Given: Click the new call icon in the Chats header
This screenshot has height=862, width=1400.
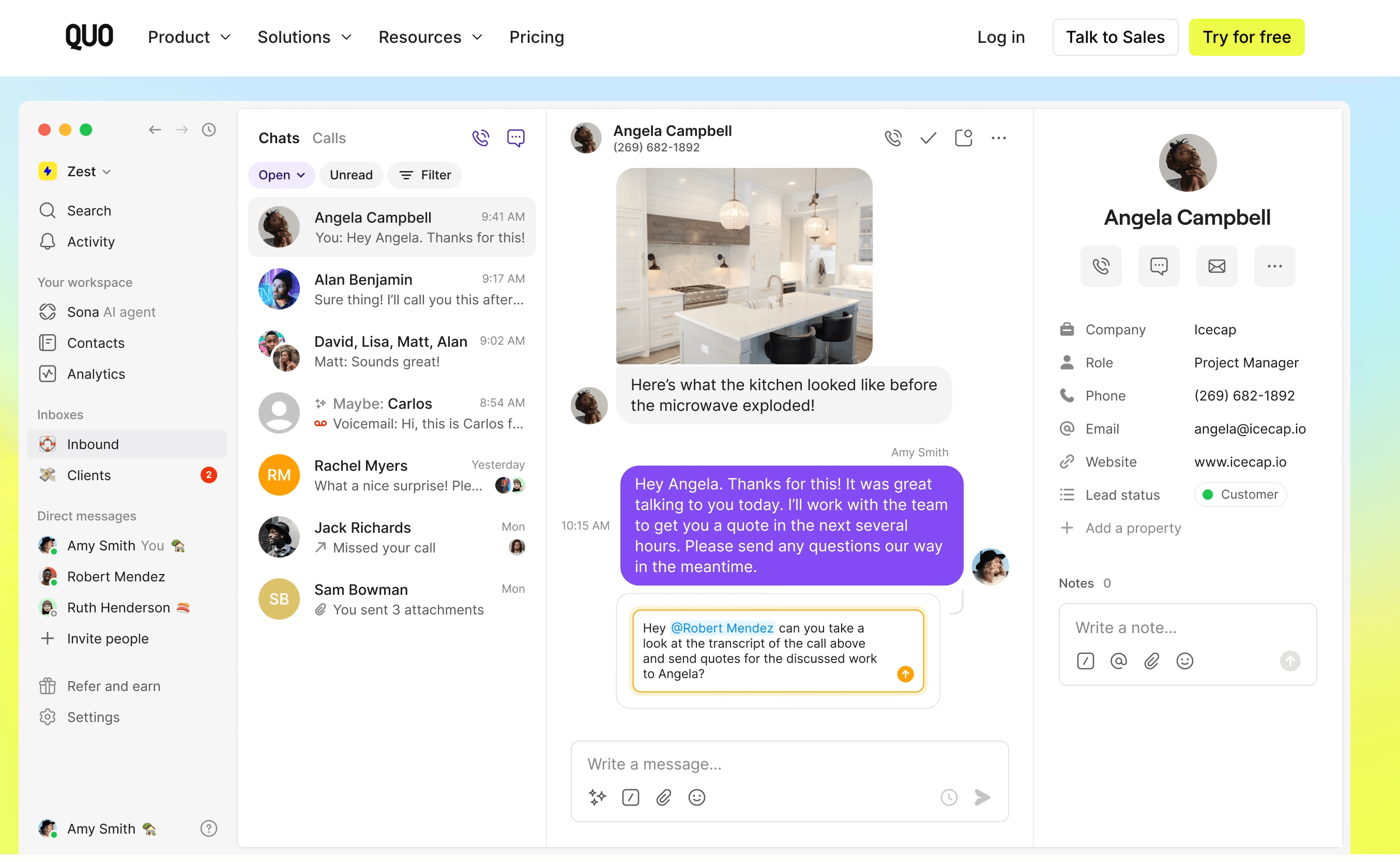Looking at the screenshot, I should coord(480,138).
